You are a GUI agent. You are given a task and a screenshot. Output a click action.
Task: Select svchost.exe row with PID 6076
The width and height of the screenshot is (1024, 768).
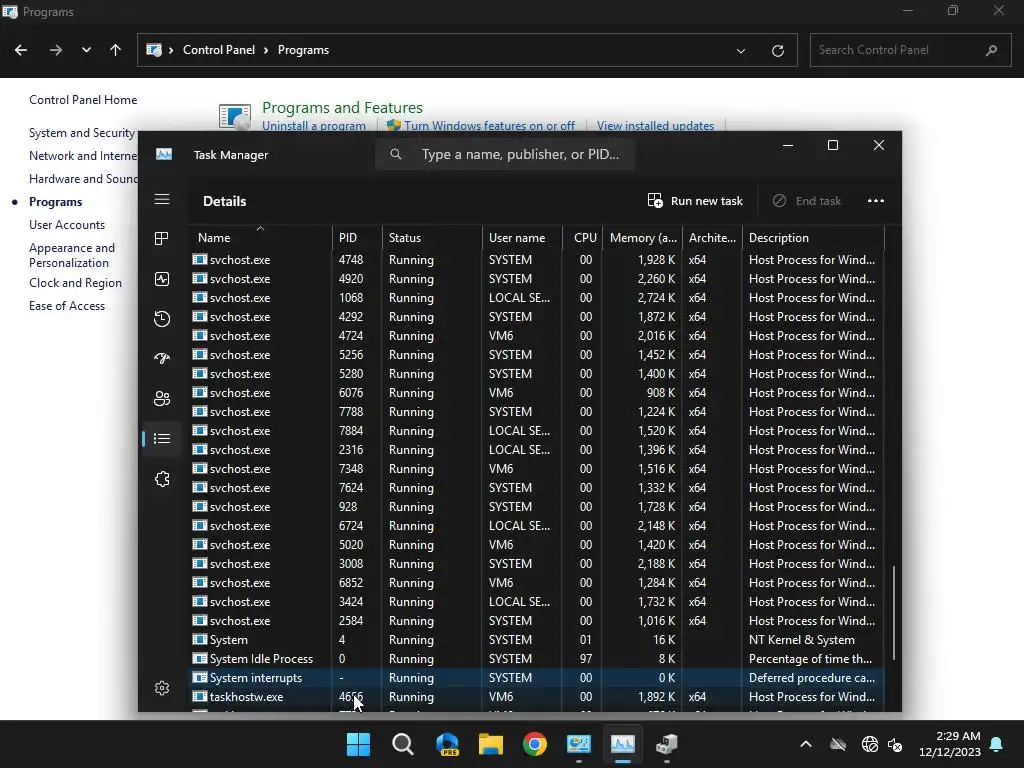click(537, 392)
